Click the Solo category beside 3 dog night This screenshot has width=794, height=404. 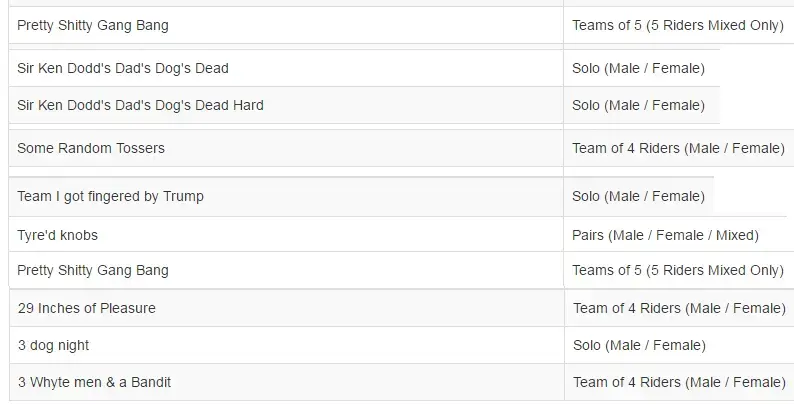pyautogui.click(x=639, y=345)
